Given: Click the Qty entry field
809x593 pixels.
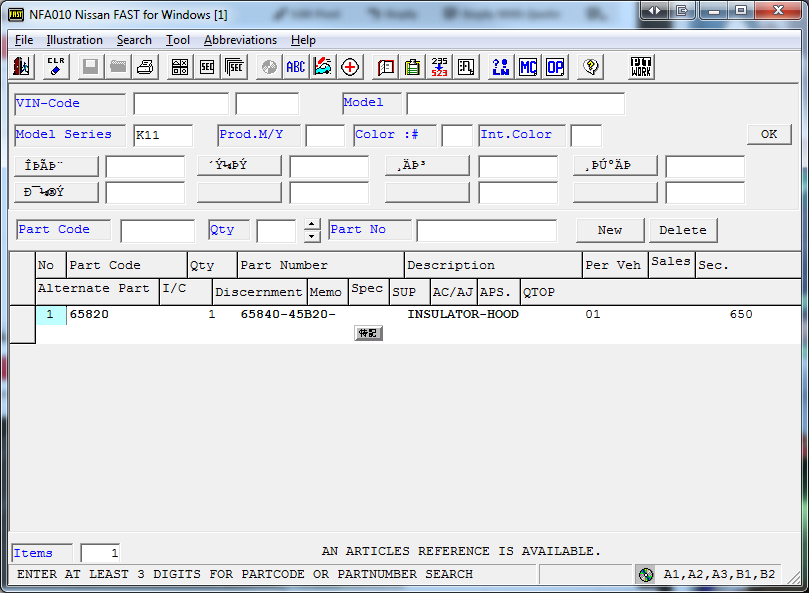Looking at the screenshot, I should [276, 231].
